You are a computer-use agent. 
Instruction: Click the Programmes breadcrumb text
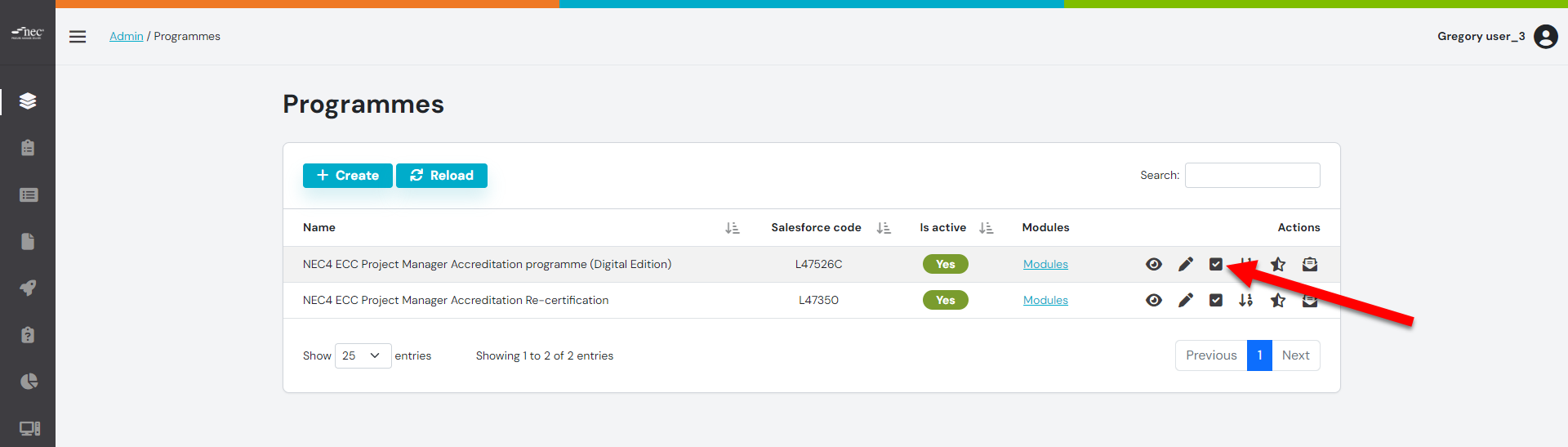click(187, 36)
